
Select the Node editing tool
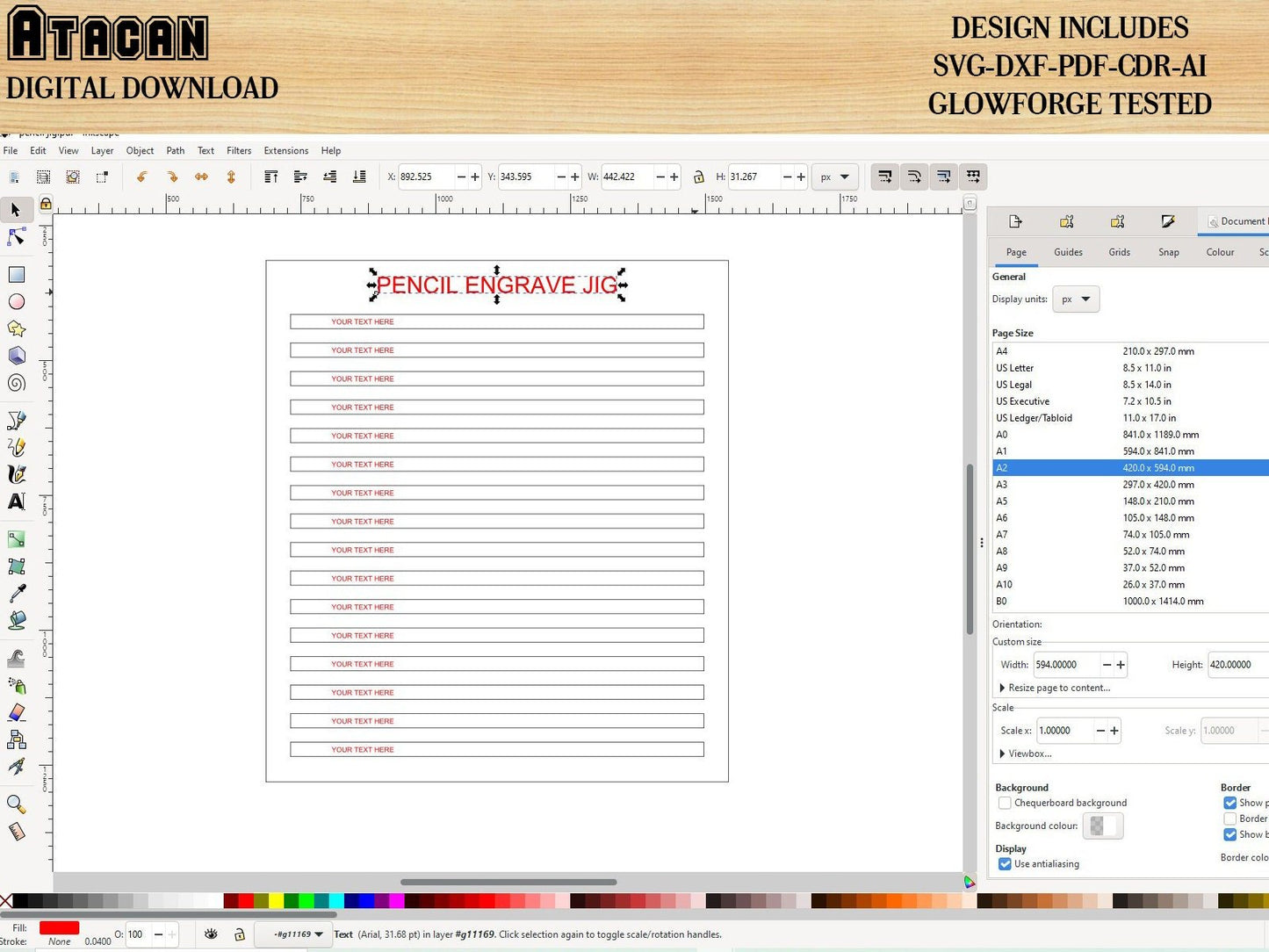point(16,238)
